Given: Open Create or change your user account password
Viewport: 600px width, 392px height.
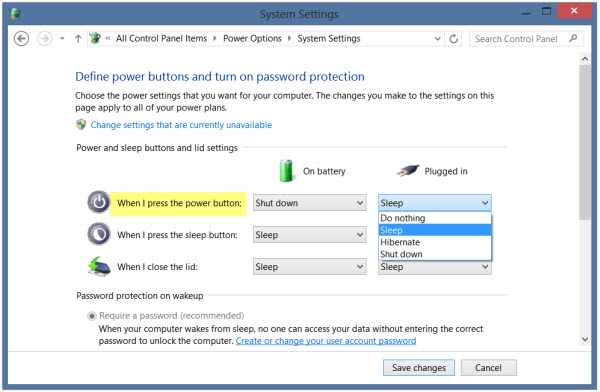Looking at the screenshot, I should [326, 341].
